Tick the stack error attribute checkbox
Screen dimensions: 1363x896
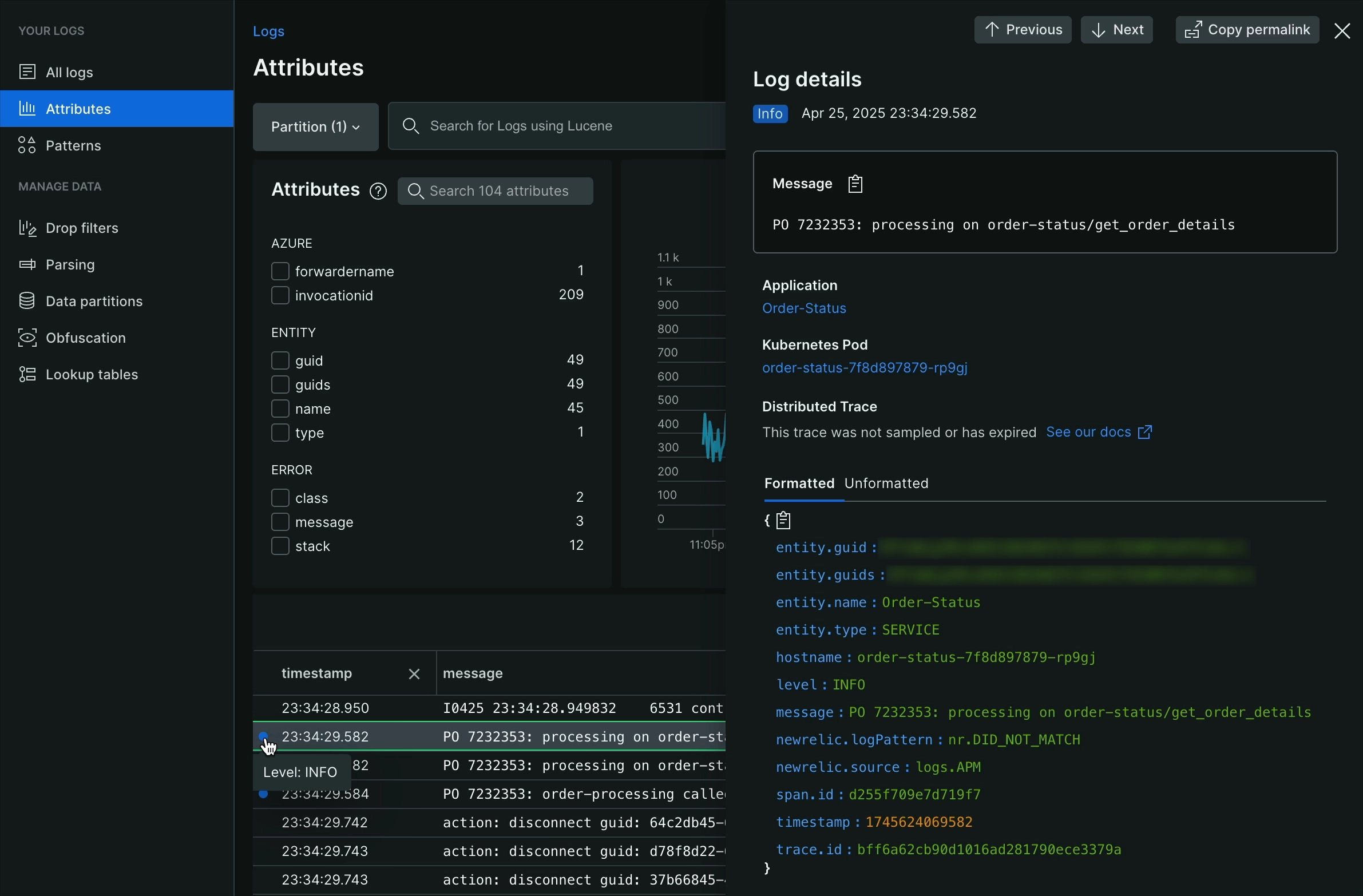[279, 547]
